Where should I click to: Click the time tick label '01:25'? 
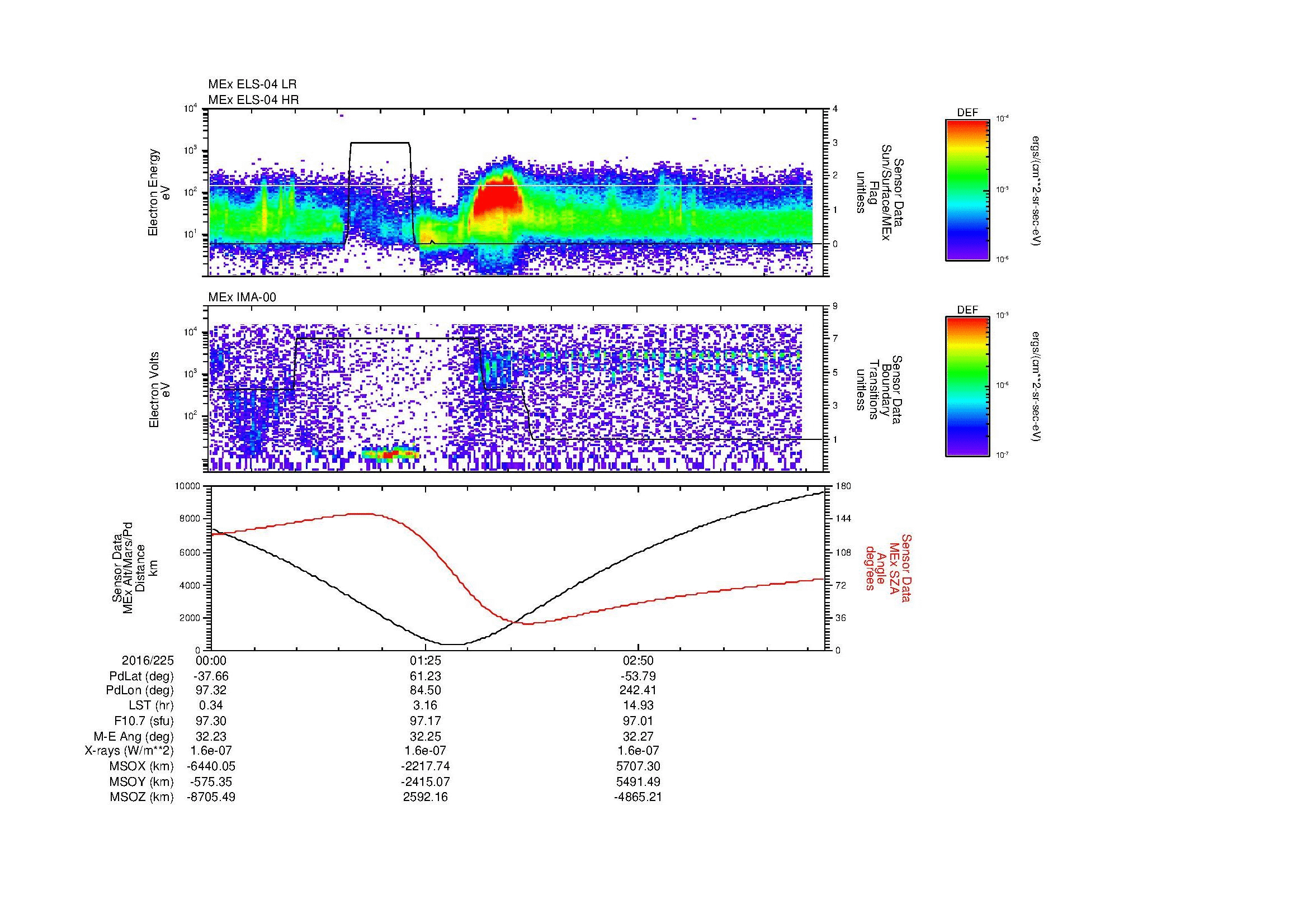tap(425, 661)
